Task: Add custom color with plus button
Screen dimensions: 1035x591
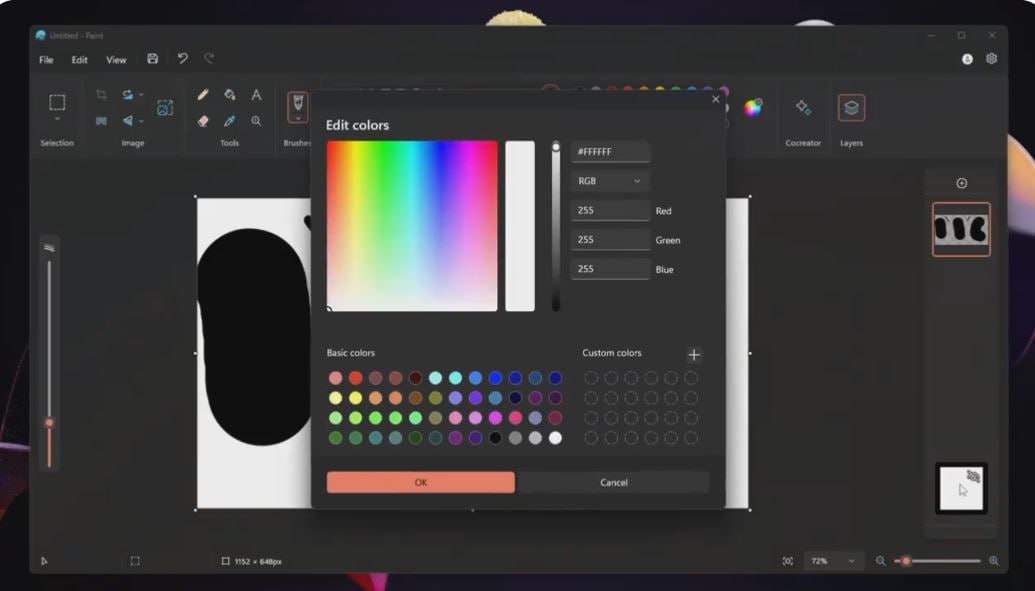Action: coord(694,355)
